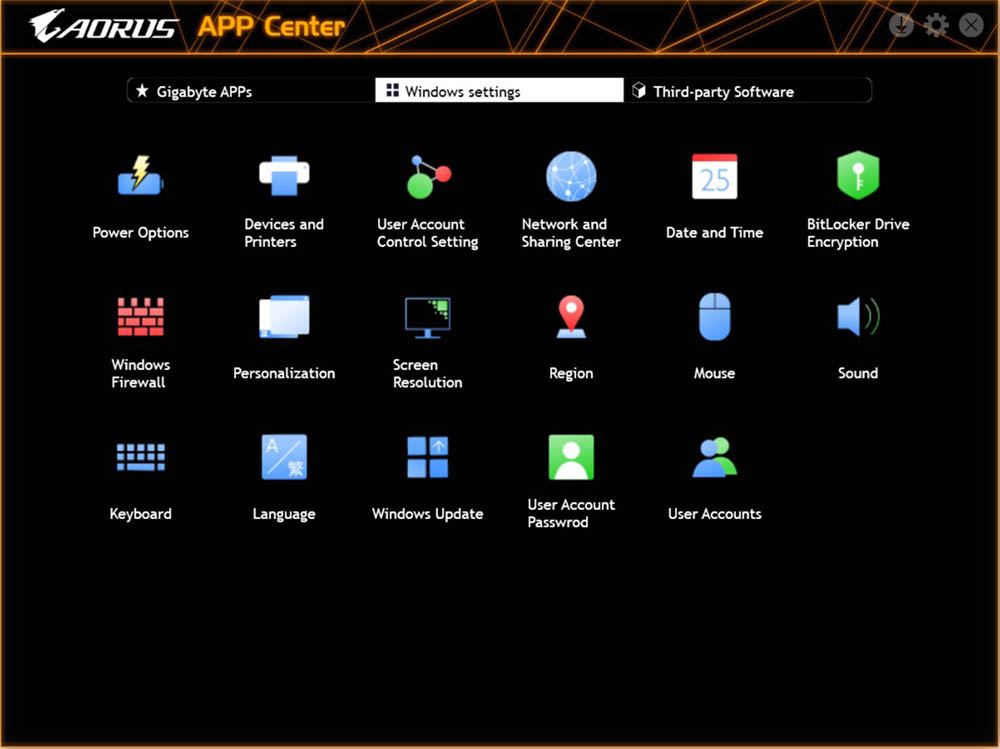Select the Windows settings tab
1000x749 pixels.
point(499,91)
